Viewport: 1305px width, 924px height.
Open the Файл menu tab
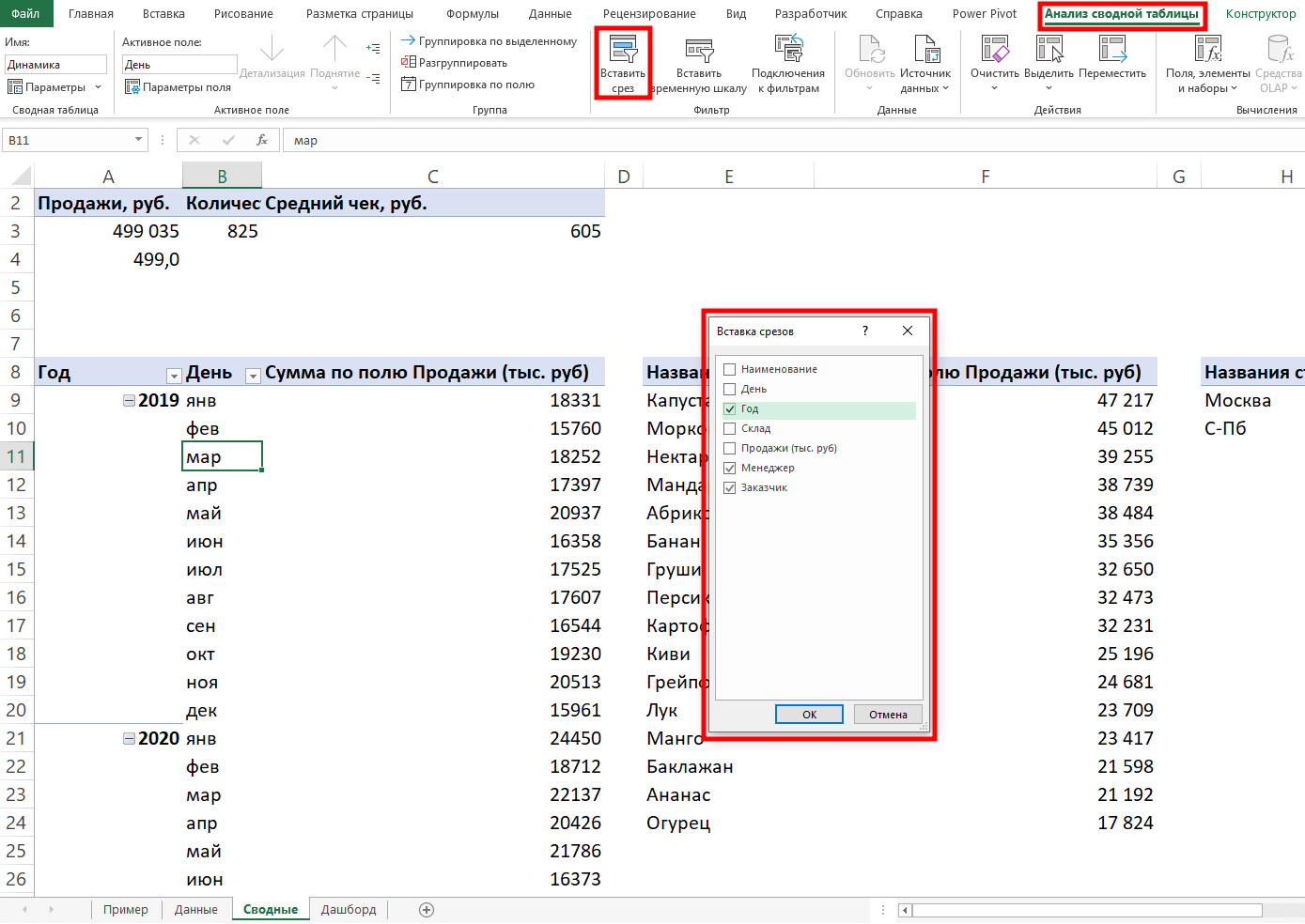click(x=25, y=13)
